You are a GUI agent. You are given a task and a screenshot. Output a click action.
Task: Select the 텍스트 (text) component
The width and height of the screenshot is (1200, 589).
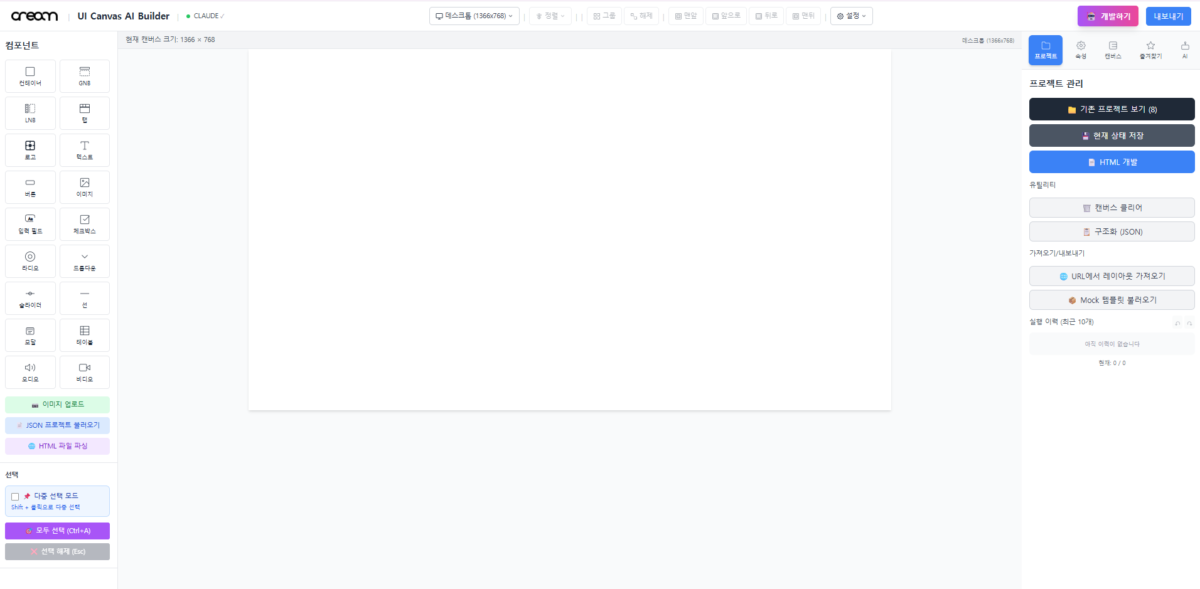84,150
